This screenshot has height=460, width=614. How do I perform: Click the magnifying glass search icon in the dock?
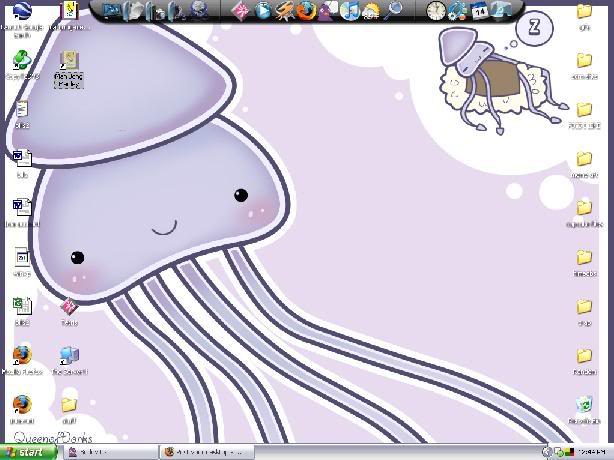[392, 11]
